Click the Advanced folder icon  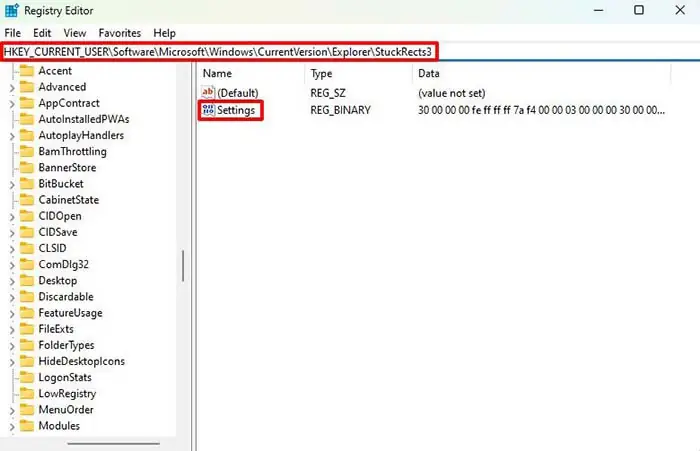(27, 87)
